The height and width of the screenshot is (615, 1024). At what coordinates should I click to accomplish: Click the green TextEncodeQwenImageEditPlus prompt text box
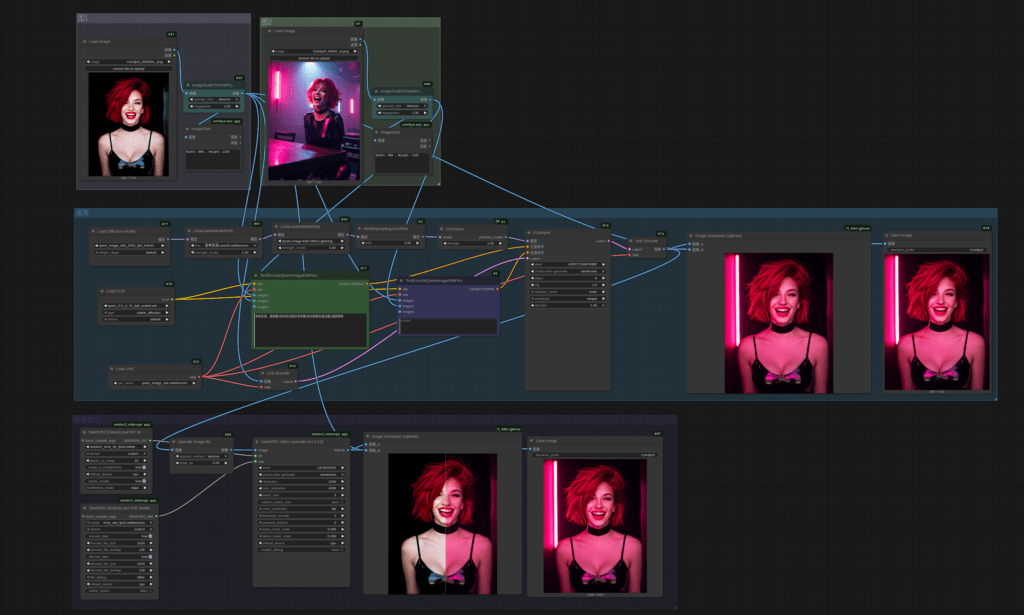[x=310, y=326]
